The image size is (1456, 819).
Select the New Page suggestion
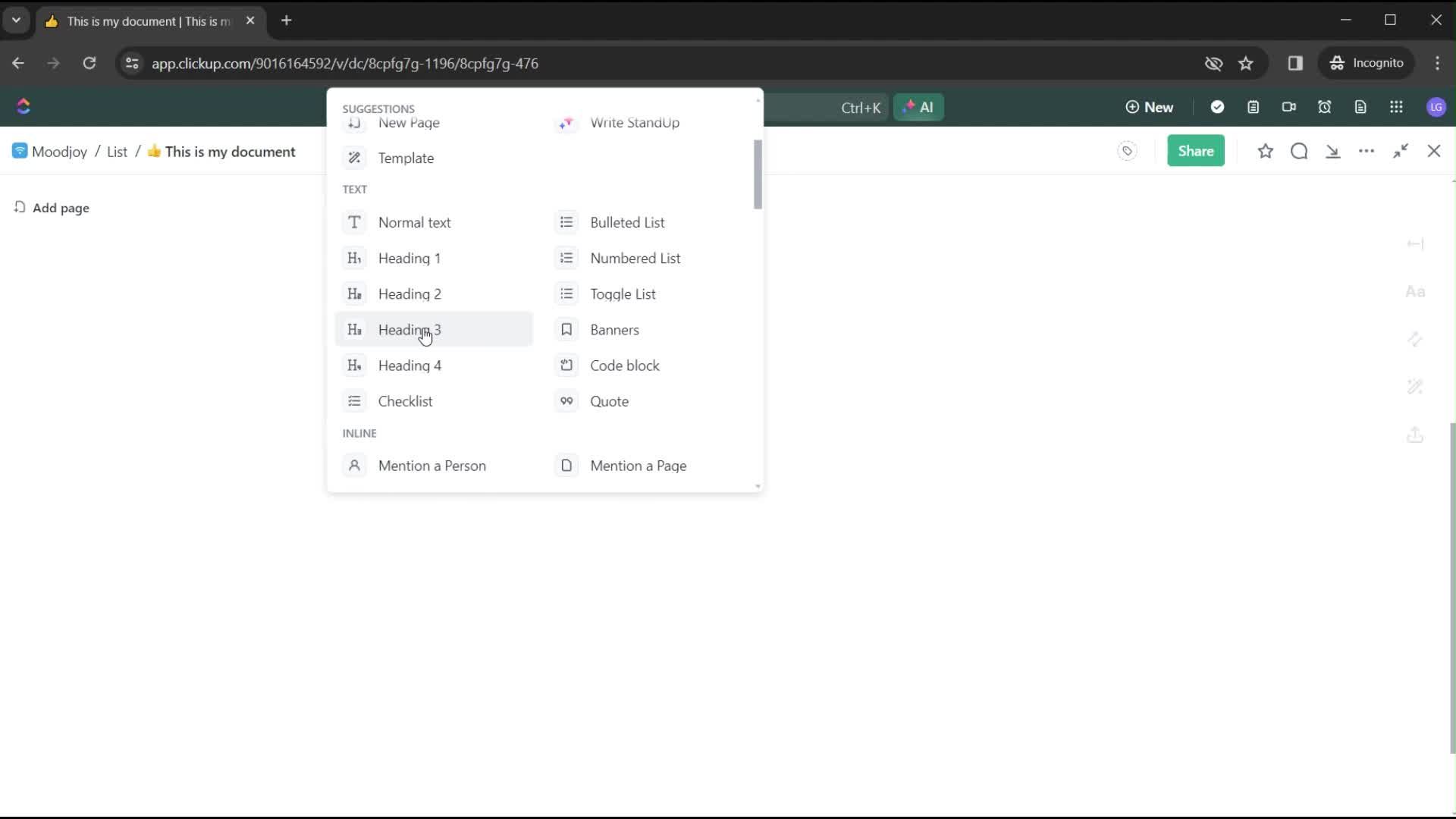click(x=409, y=122)
